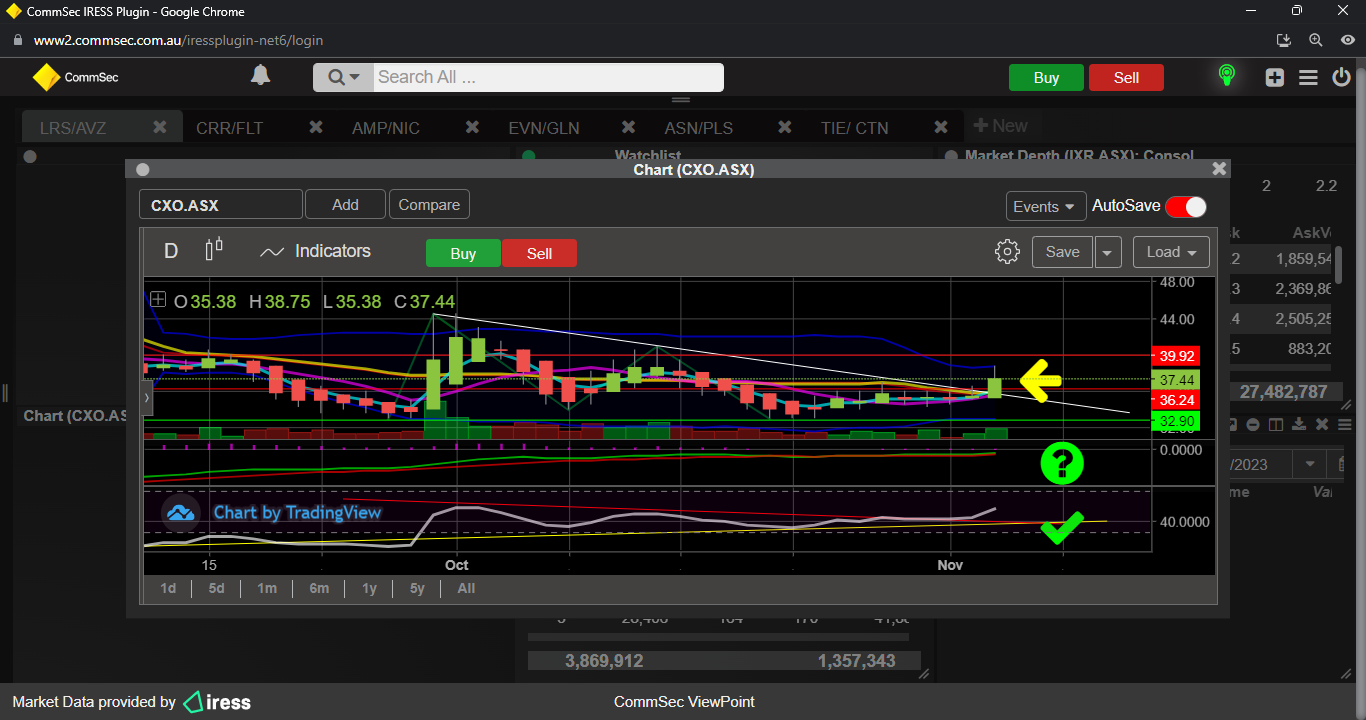Screen dimensions: 1366x720
Task: Expand the chart left side panel arrow
Action: pos(147,397)
